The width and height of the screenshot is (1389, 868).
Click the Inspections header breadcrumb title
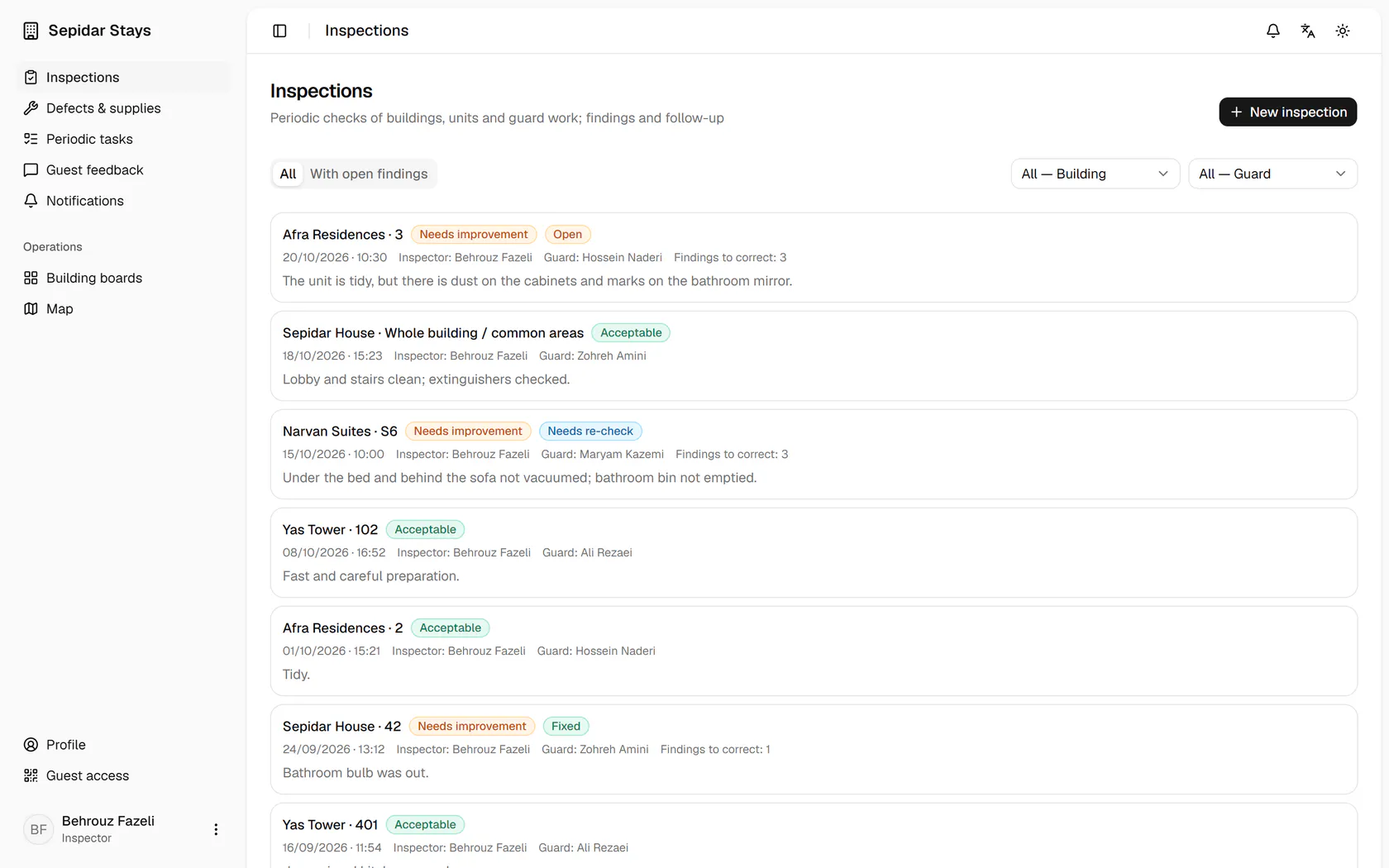pos(366,31)
